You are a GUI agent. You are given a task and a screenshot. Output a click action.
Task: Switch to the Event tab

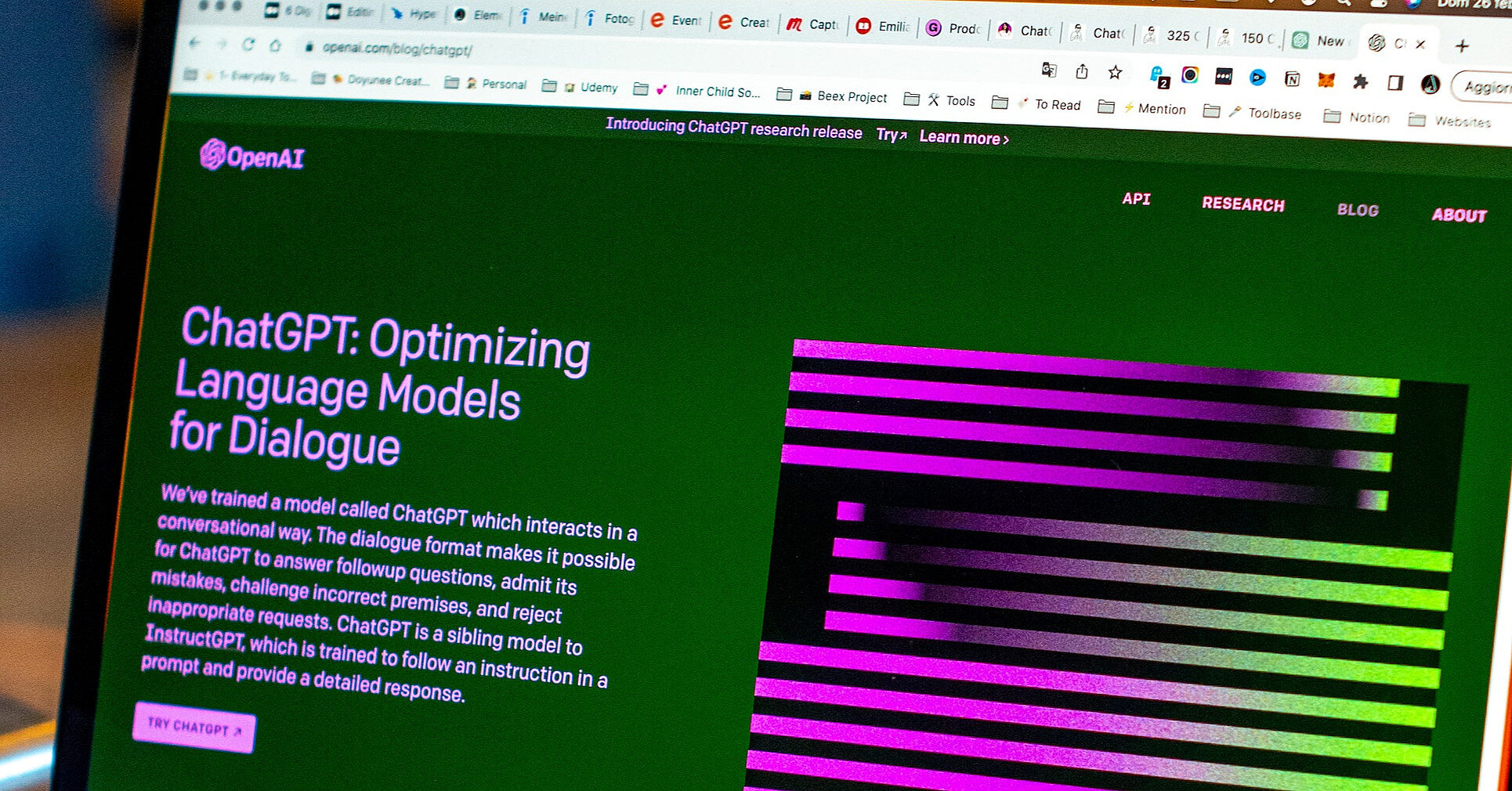tap(676, 20)
